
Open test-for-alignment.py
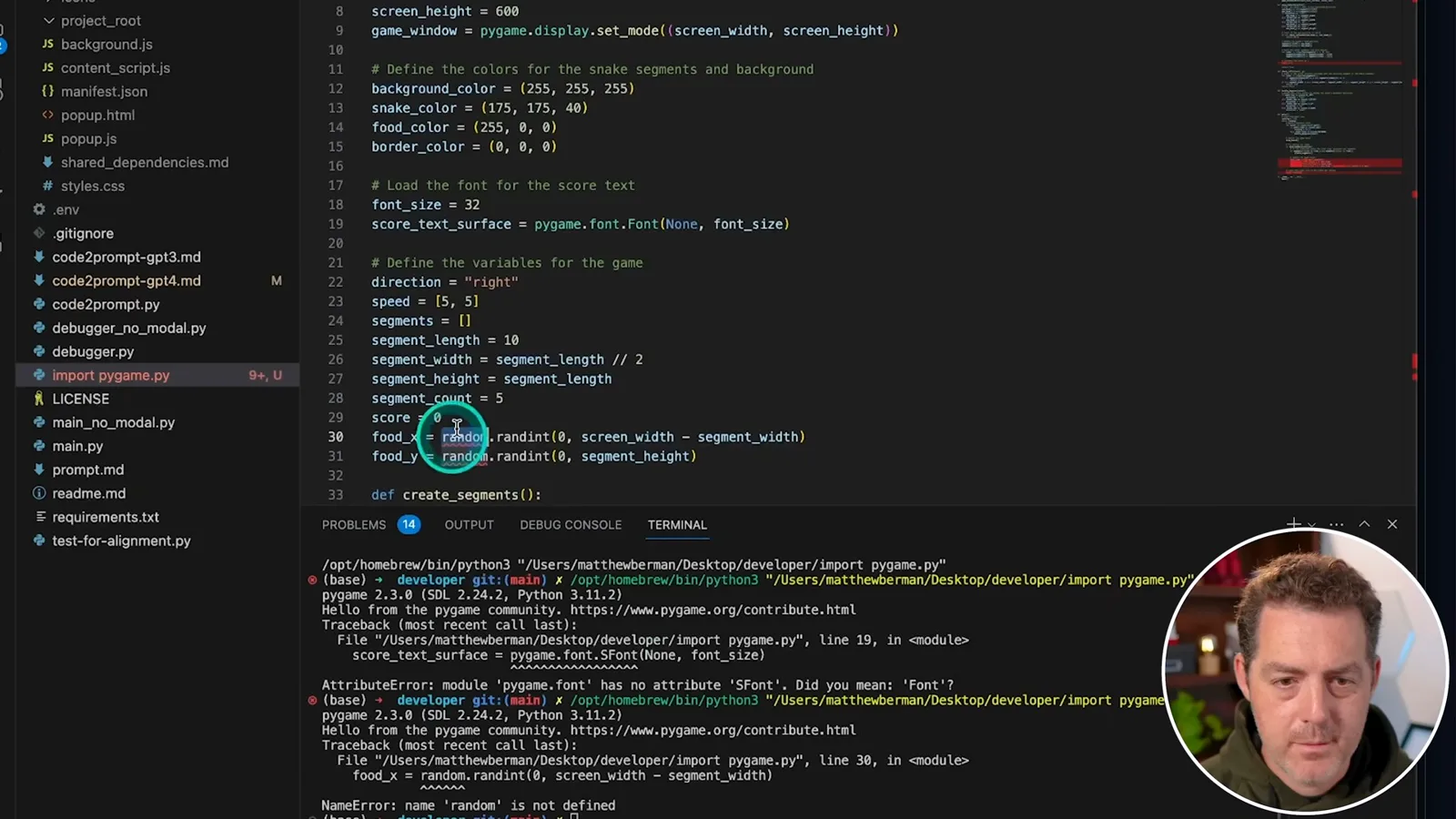(x=121, y=541)
